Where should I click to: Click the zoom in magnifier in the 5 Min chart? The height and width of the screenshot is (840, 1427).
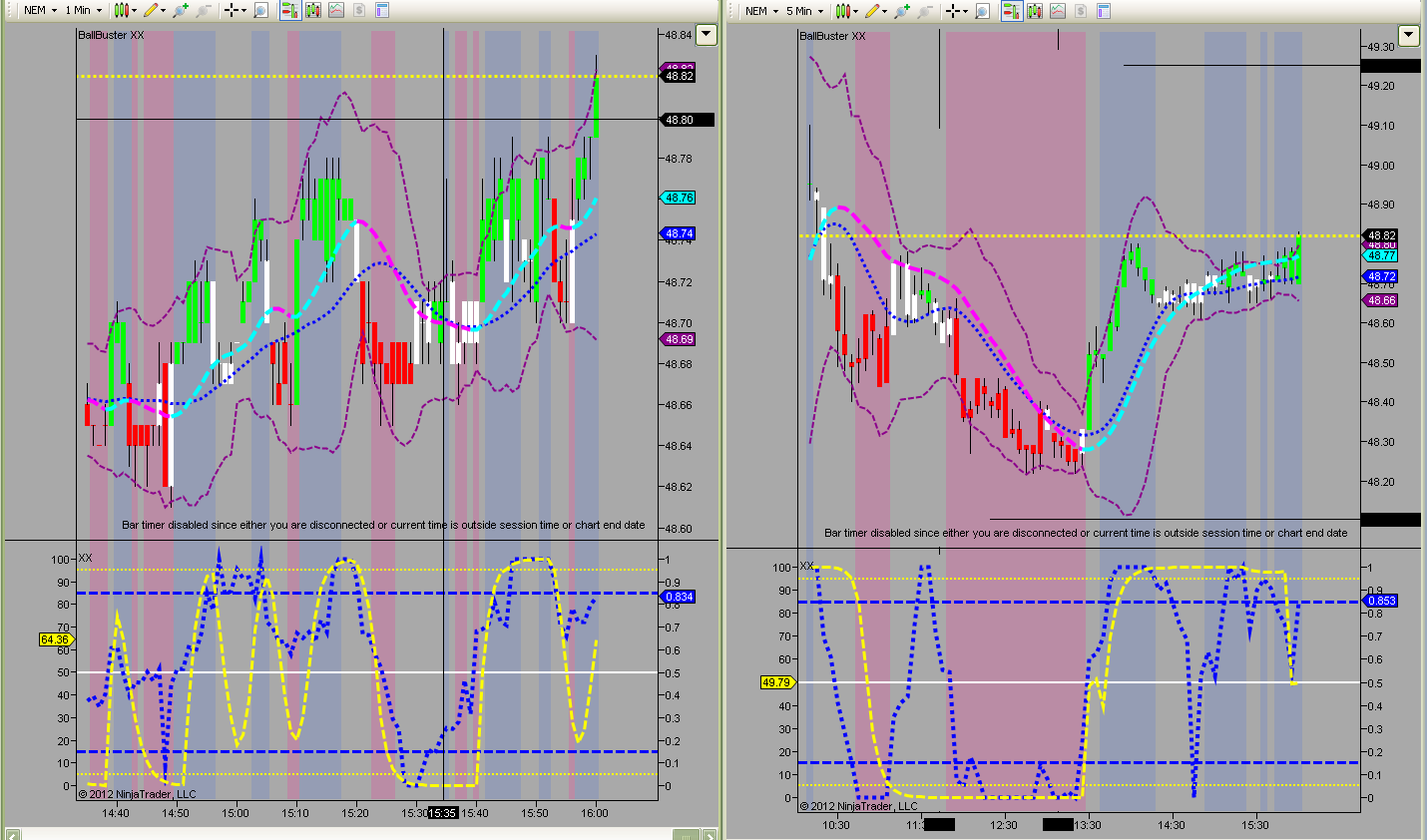point(902,10)
